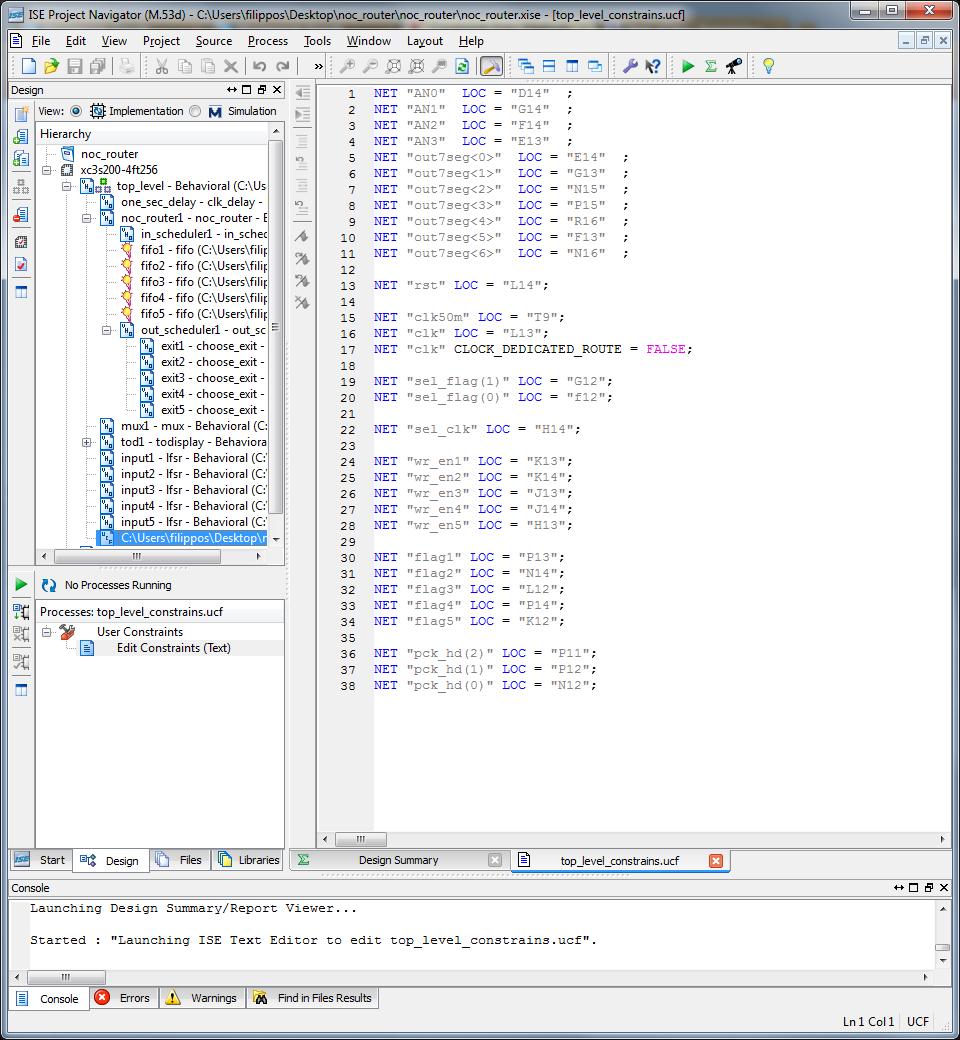This screenshot has height=1040, width=960.
Task: Click the Cascade windows toolbar icon
Action: click(x=525, y=66)
